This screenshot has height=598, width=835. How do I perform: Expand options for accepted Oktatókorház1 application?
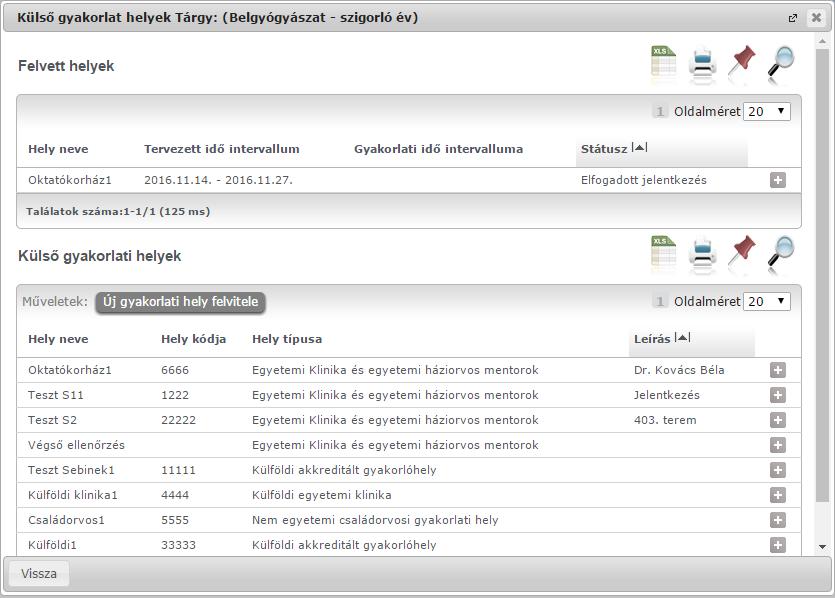(777, 180)
